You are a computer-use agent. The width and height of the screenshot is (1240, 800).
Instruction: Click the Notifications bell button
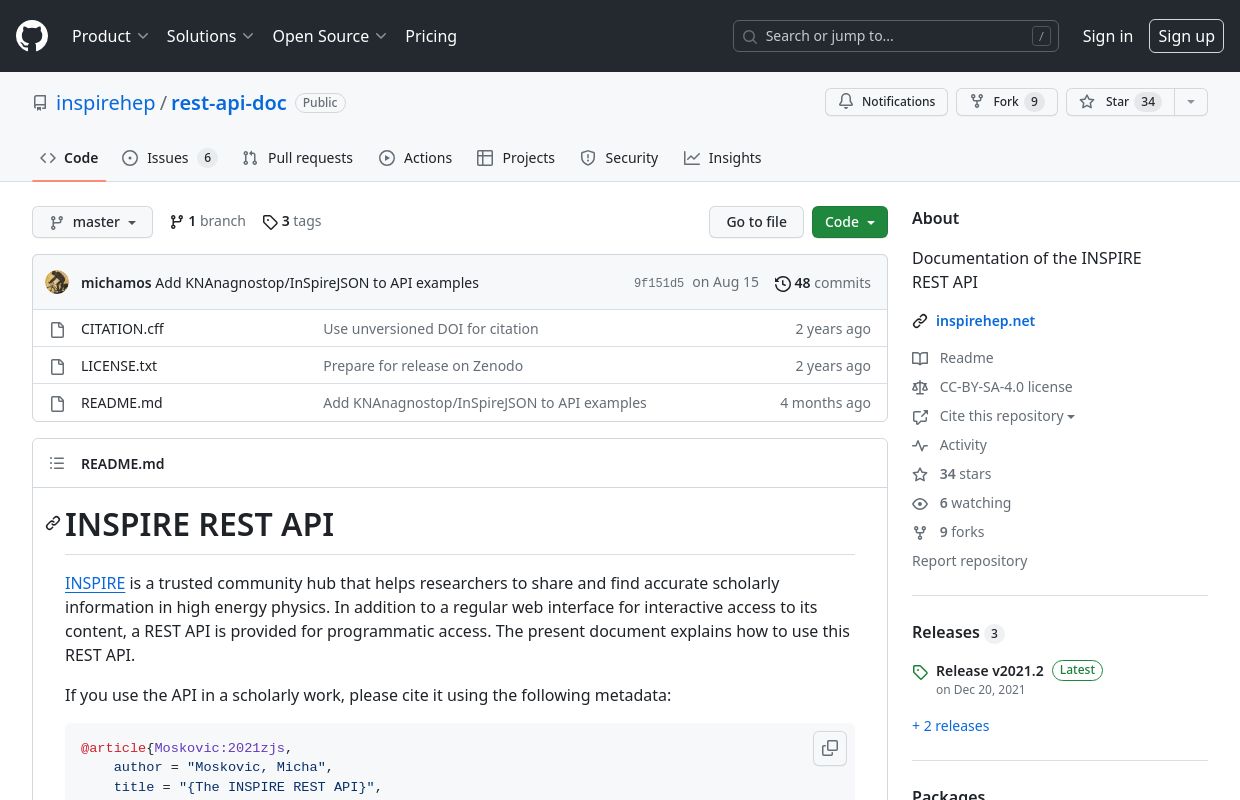point(886,102)
